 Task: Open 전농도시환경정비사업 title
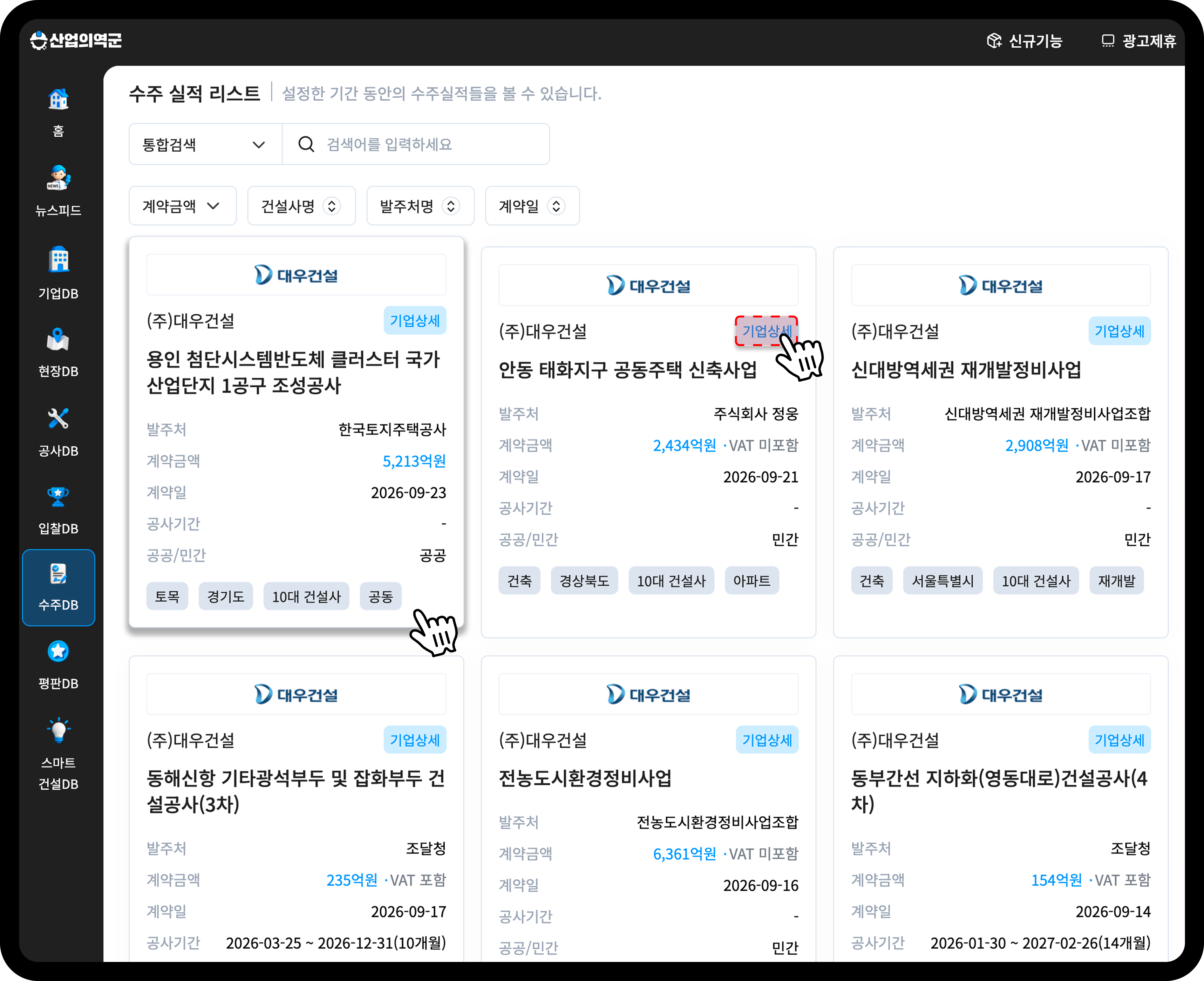585,778
